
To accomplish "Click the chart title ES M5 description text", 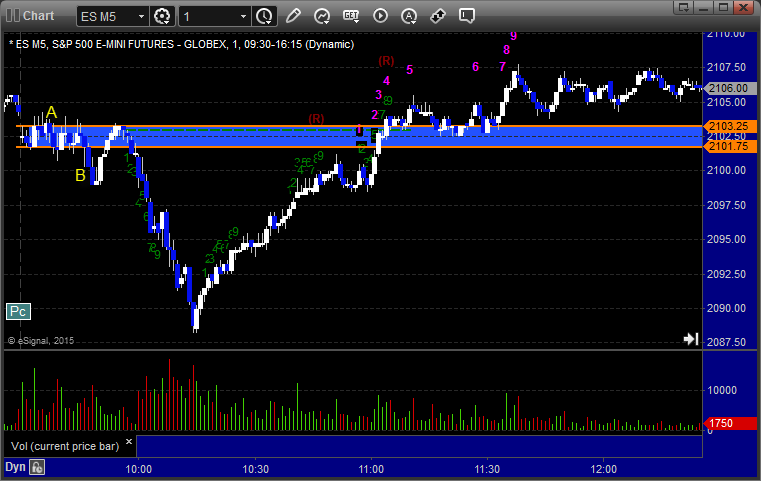I will [182, 44].
